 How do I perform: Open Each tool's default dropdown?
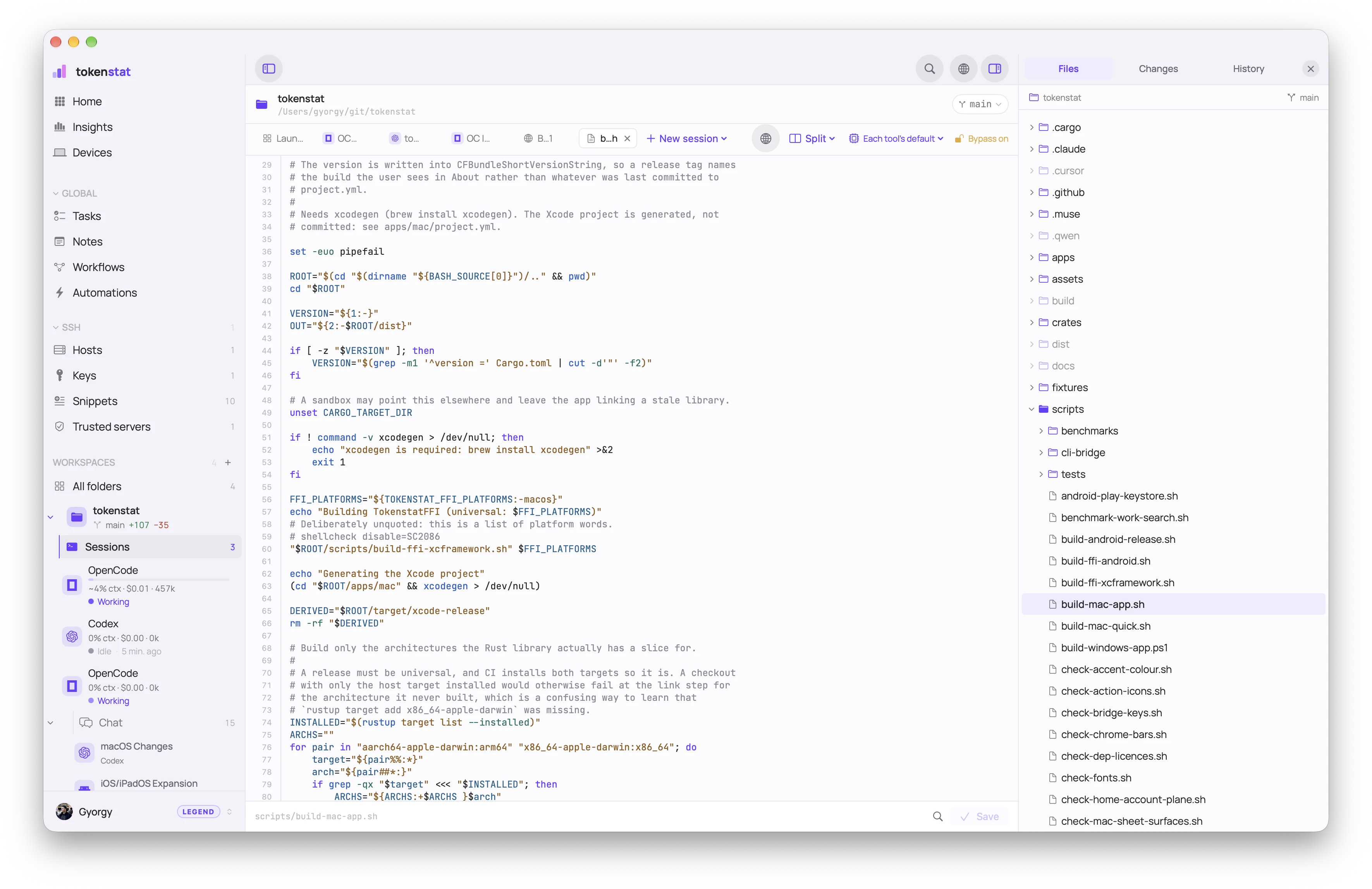896,138
